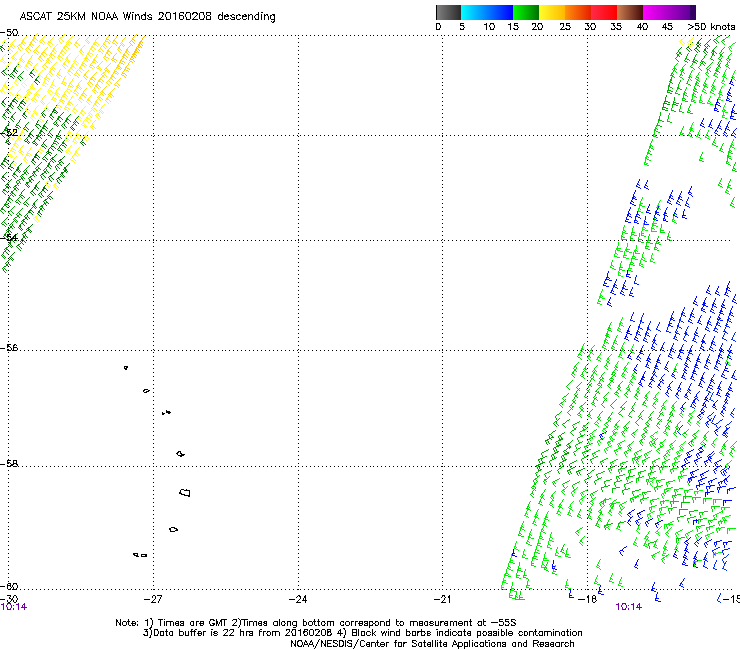This screenshot has width=740, height=650.
Task: Click the -54 latitude axis label
Action: [9, 237]
